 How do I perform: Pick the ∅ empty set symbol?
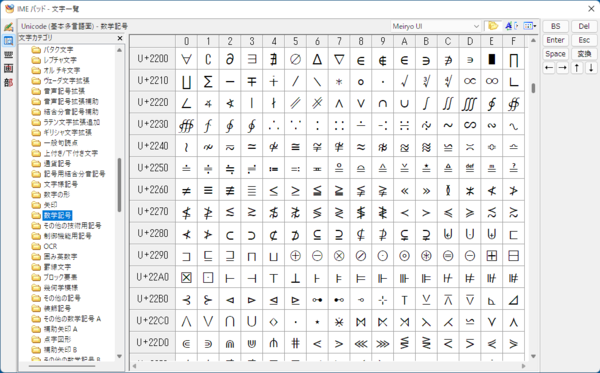coord(295,59)
